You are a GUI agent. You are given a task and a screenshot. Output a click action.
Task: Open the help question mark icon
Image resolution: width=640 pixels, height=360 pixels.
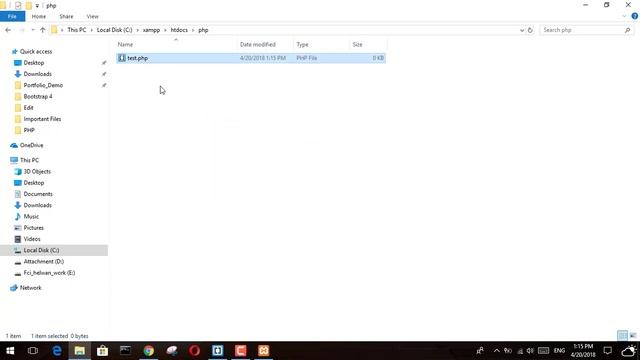635,16
